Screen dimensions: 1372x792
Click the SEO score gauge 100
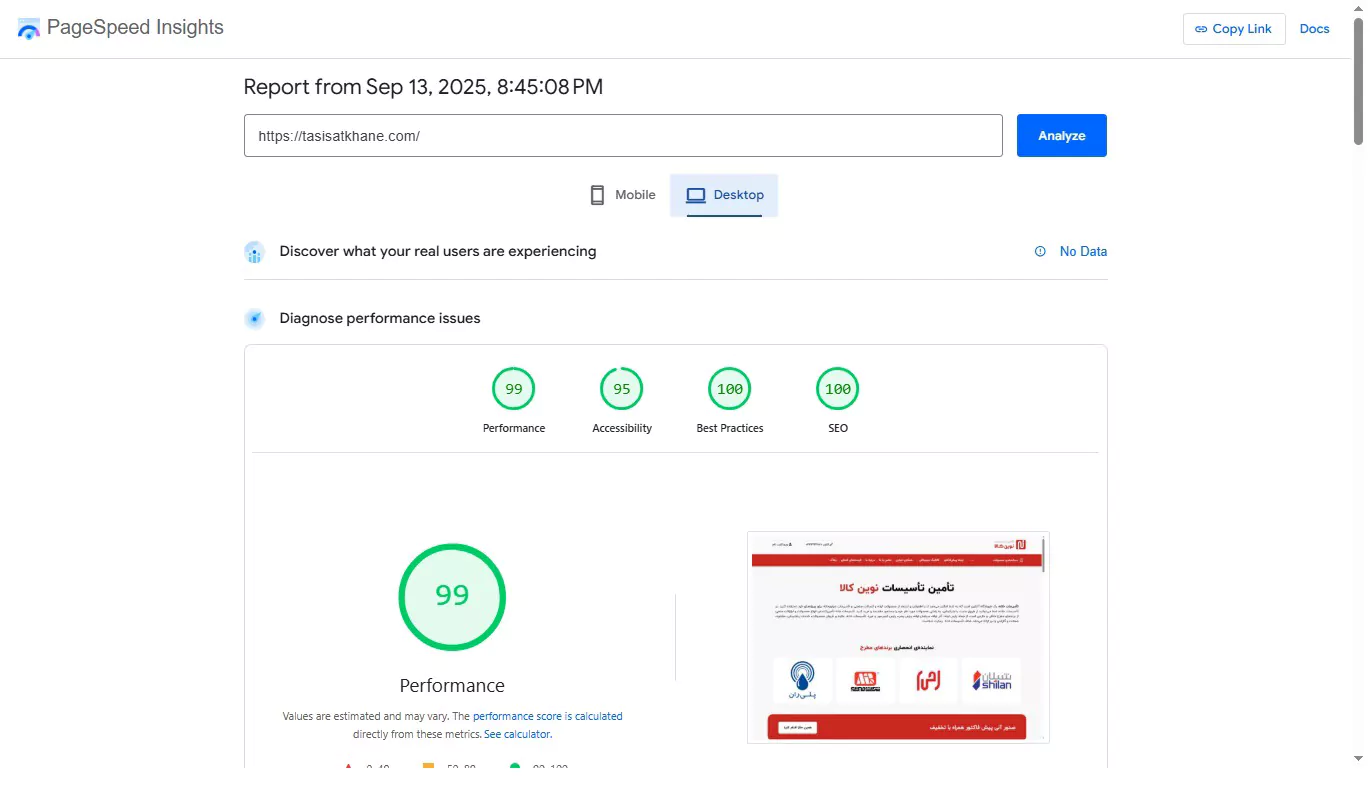pyautogui.click(x=837, y=389)
